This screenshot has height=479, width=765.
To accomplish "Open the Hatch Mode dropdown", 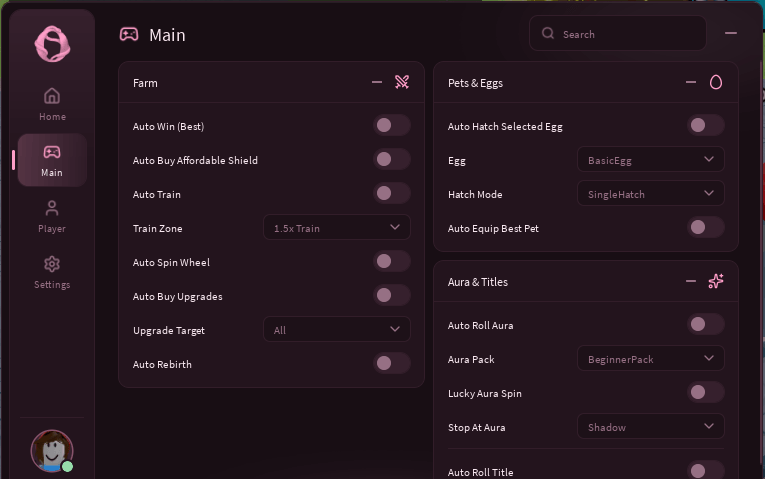I will click(651, 193).
